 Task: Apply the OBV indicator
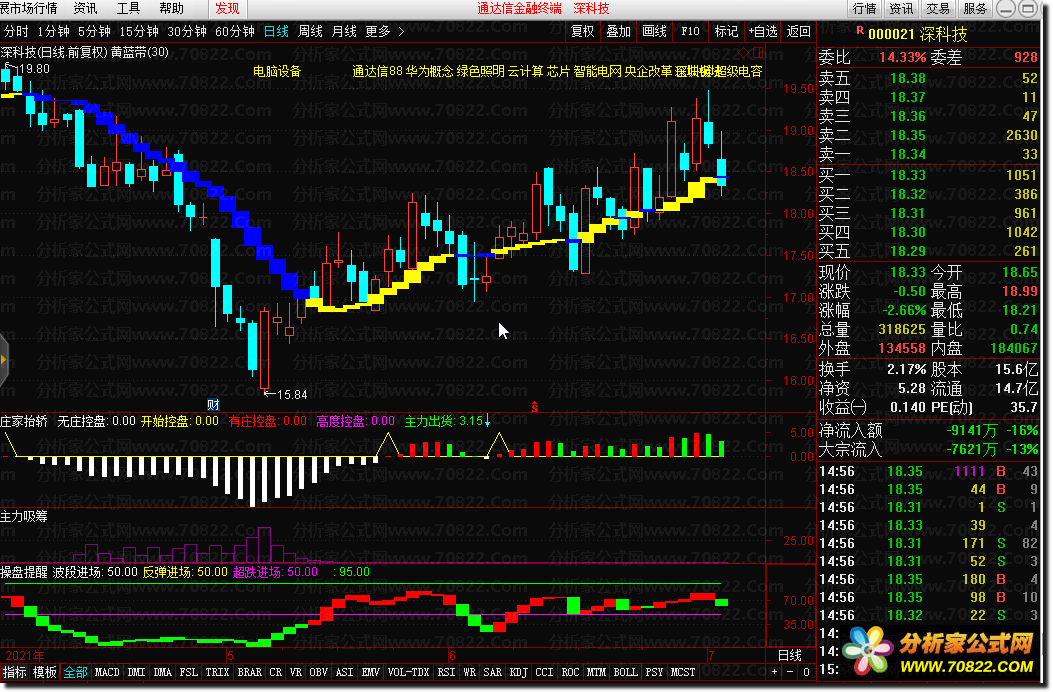click(x=318, y=673)
